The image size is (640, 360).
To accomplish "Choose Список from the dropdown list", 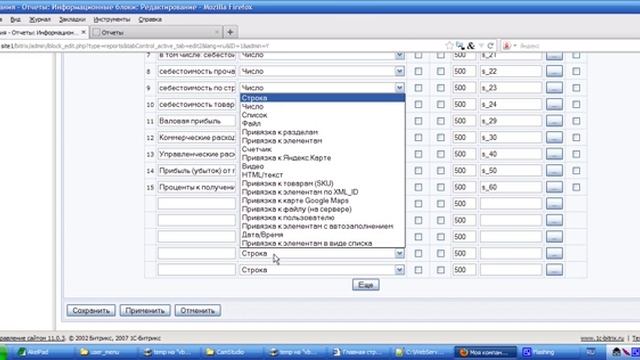I will click(322, 115).
